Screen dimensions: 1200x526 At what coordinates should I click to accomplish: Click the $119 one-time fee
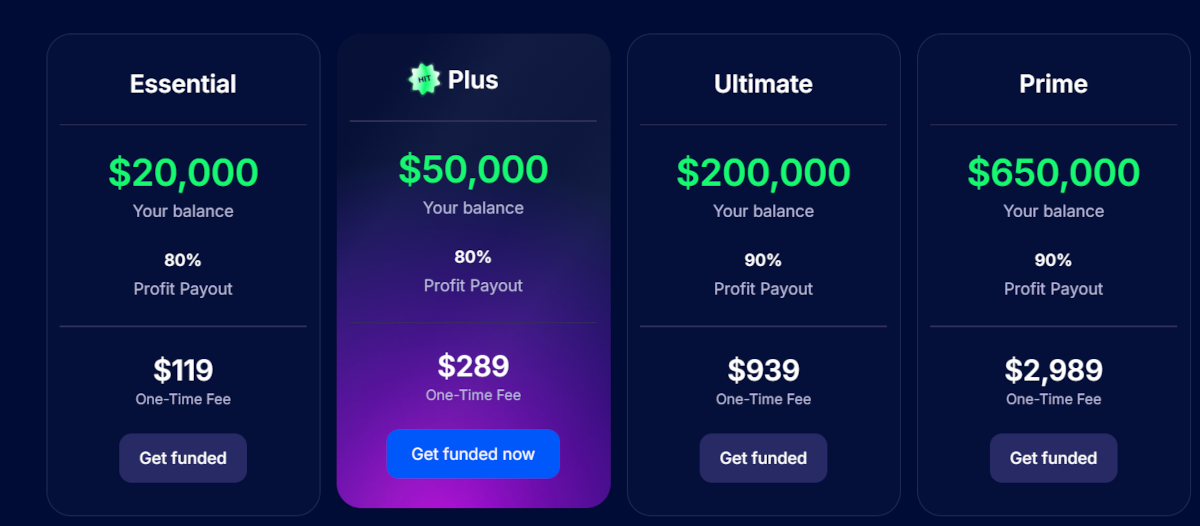tap(183, 370)
